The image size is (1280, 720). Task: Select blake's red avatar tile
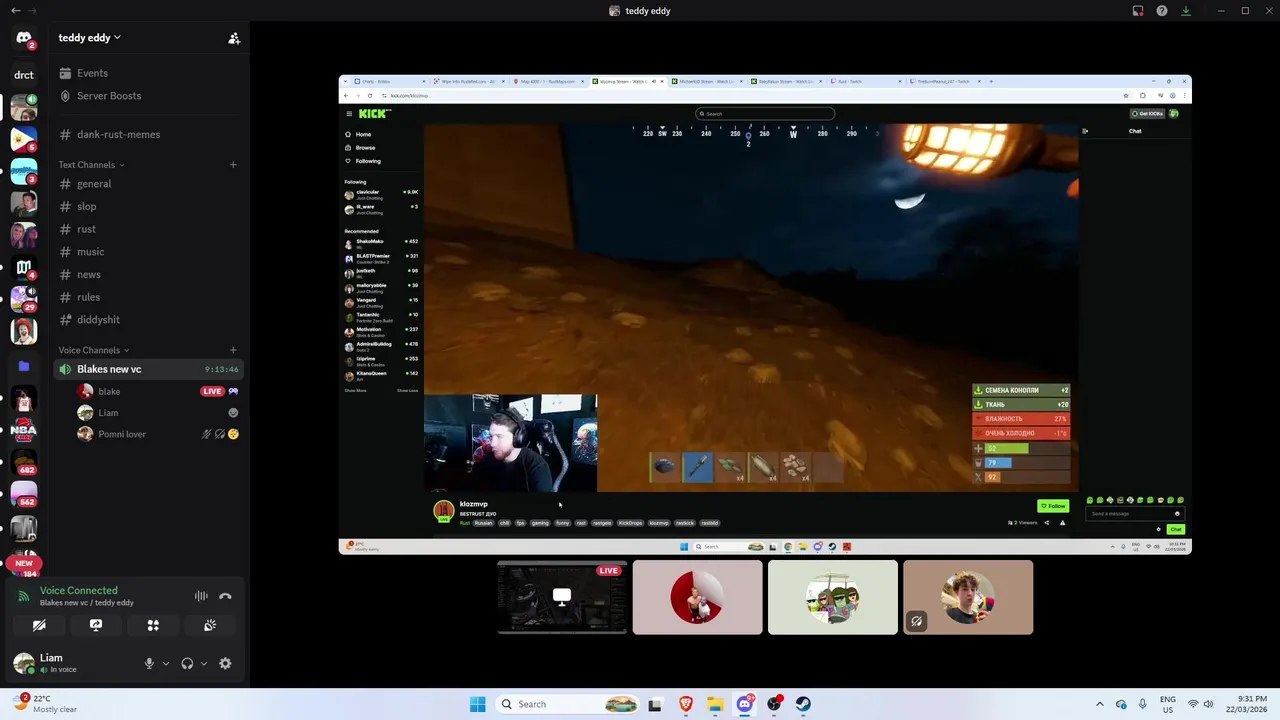pos(697,597)
